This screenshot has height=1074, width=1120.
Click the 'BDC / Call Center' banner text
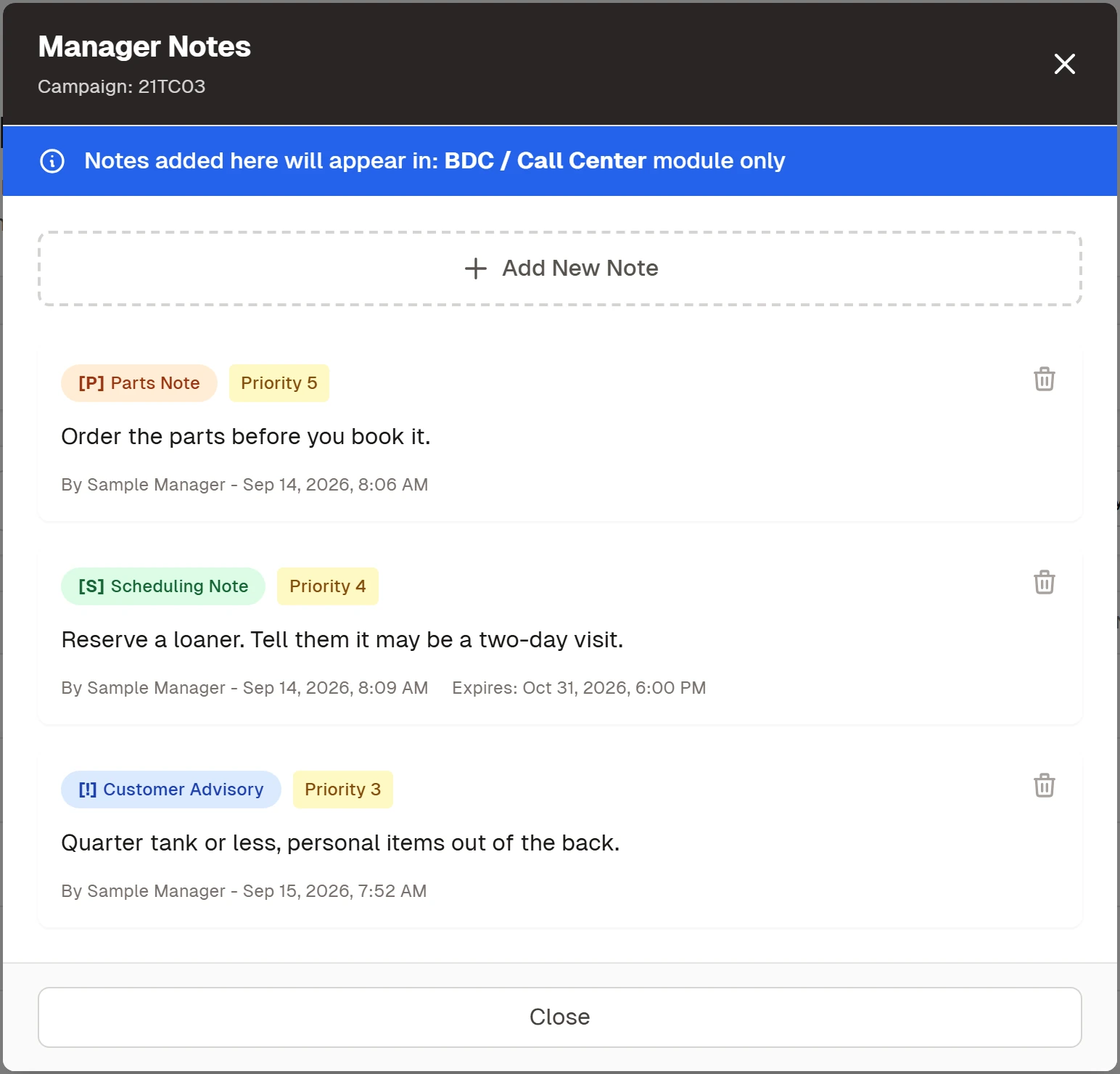point(545,160)
